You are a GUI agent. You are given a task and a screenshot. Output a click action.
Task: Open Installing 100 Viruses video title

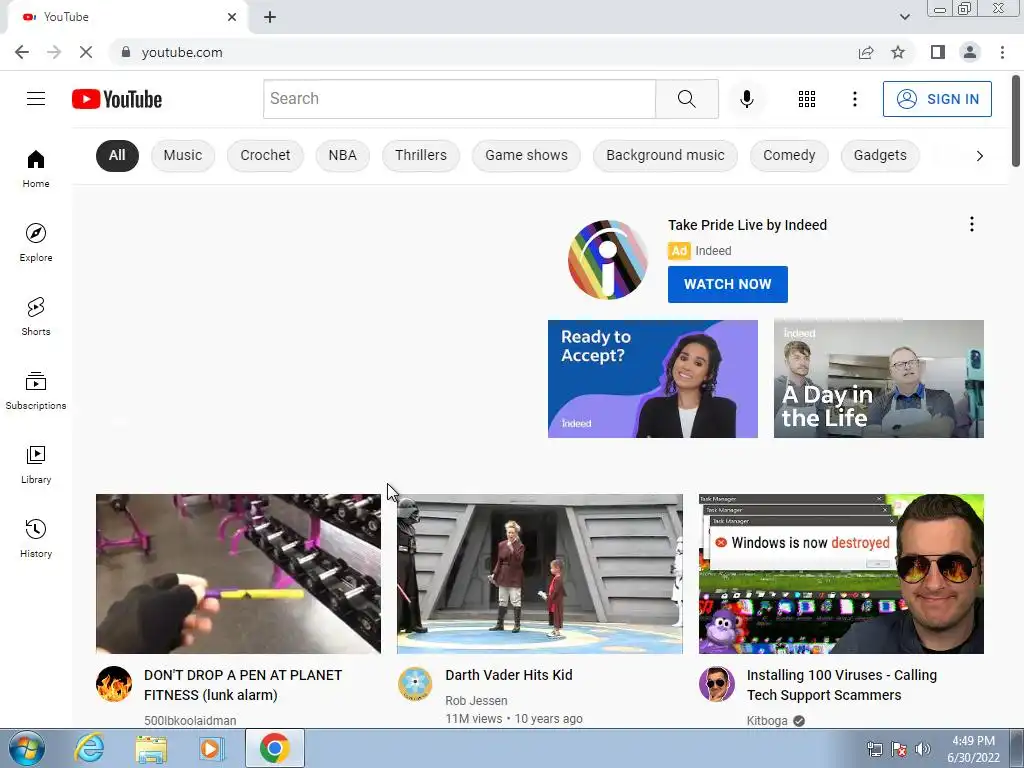pyautogui.click(x=842, y=685)
